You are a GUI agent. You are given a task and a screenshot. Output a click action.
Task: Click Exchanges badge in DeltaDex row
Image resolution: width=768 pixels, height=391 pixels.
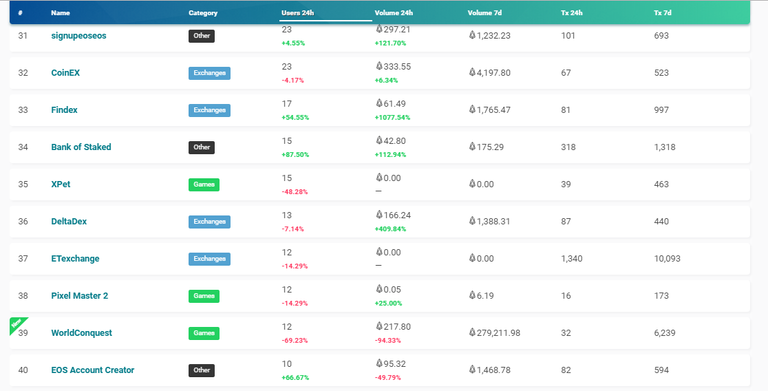209,222
